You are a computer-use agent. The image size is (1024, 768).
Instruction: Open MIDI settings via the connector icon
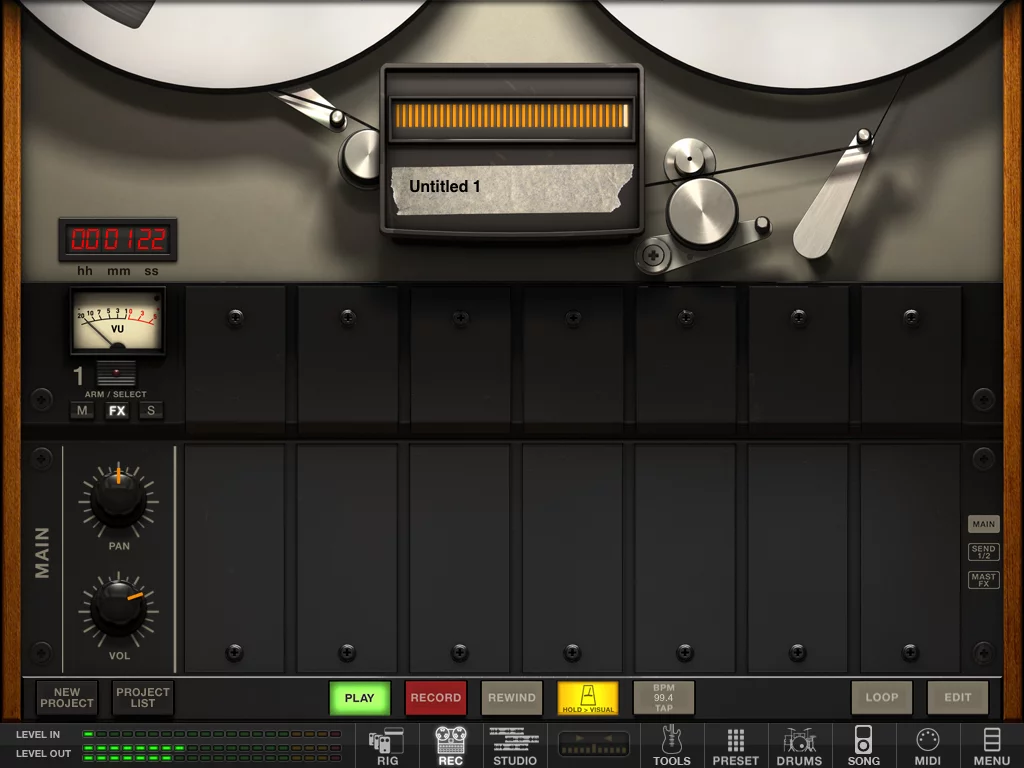click(x=927, y=745)
